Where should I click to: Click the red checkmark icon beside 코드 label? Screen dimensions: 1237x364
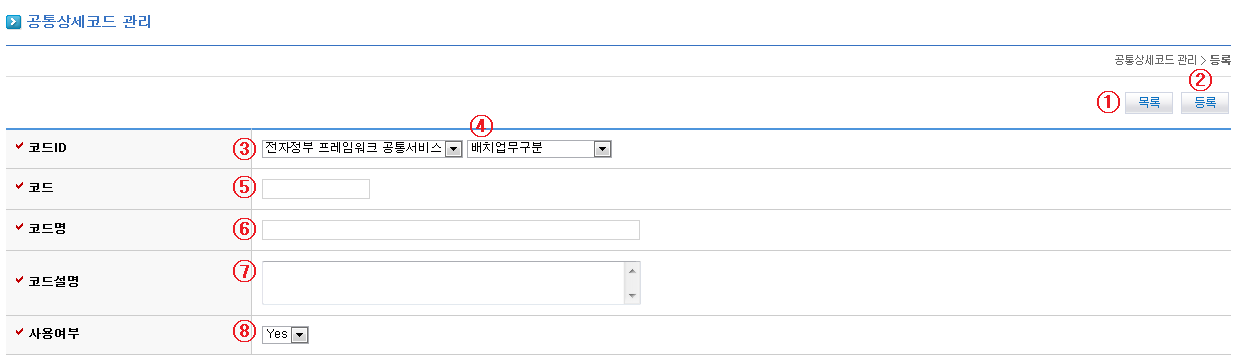20,187
